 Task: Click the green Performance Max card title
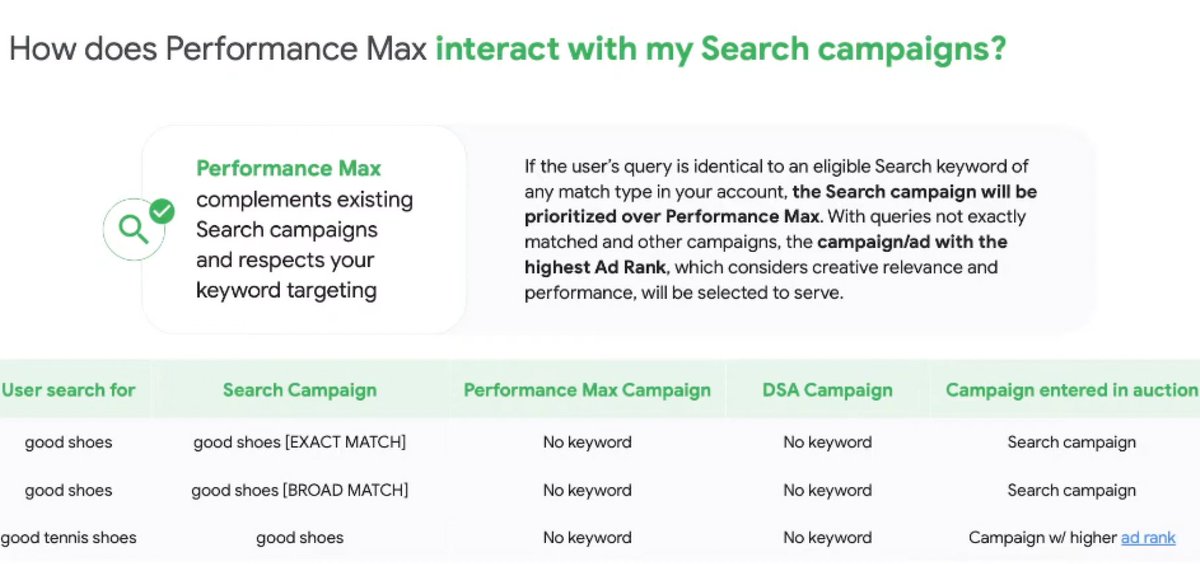(288, 168)
